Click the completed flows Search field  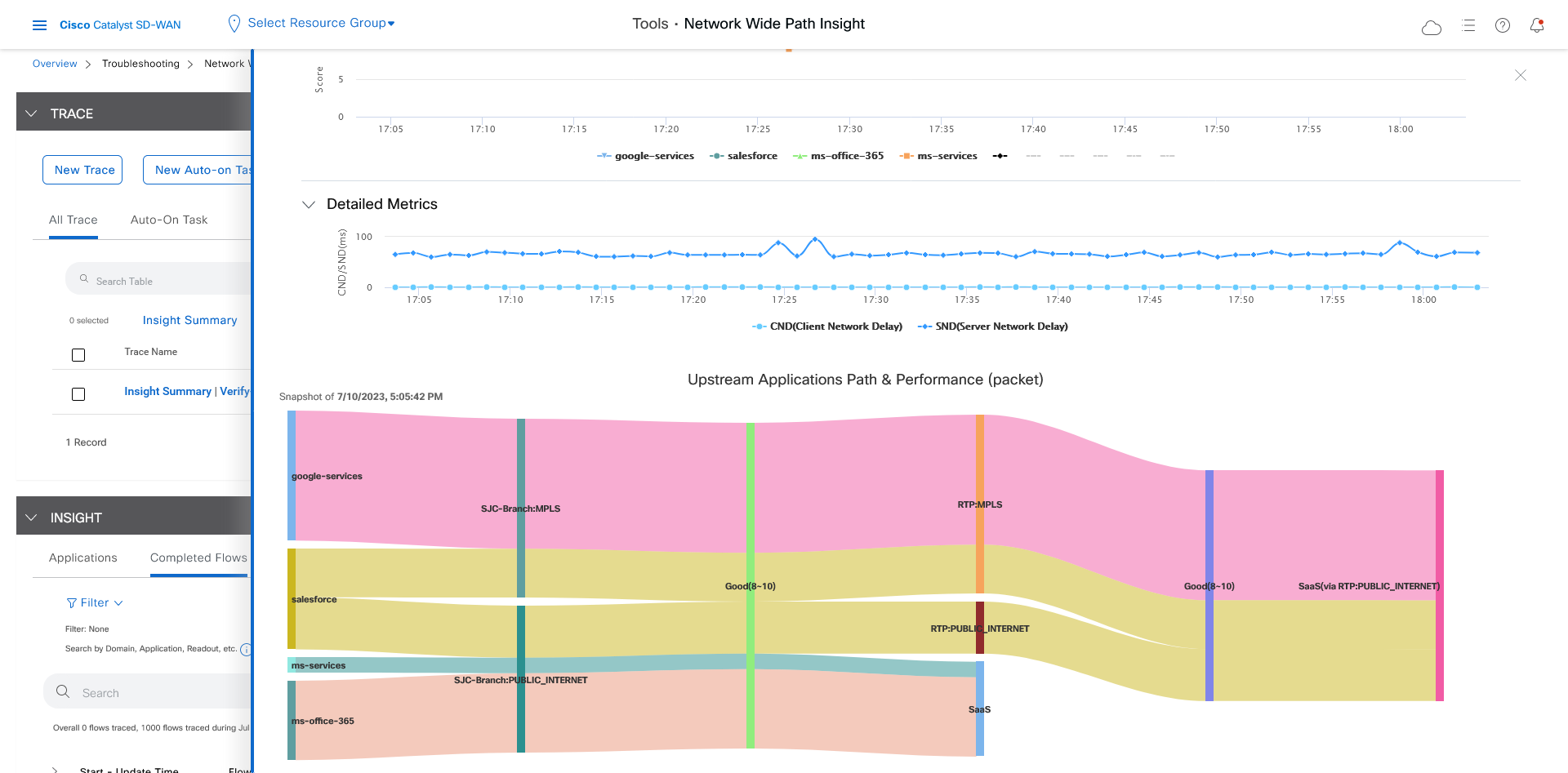click(x=149, y=692)
